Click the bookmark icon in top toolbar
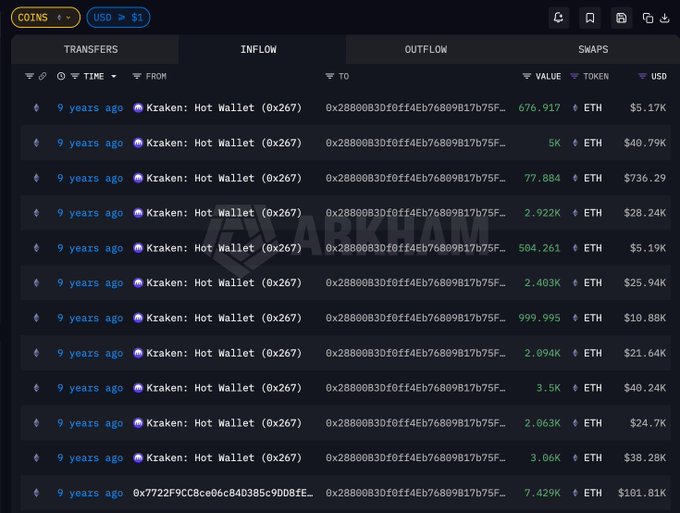The width and height of the screenshot is (680, 513). point(590,18)
